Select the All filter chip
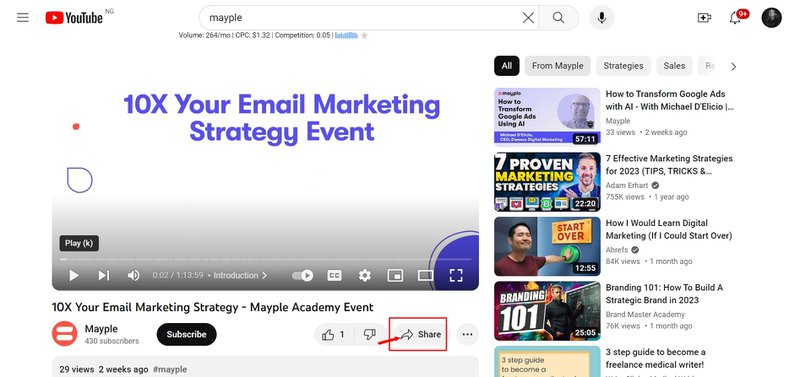800x377 pixels. pyautogui.click(x=507, y=66)
